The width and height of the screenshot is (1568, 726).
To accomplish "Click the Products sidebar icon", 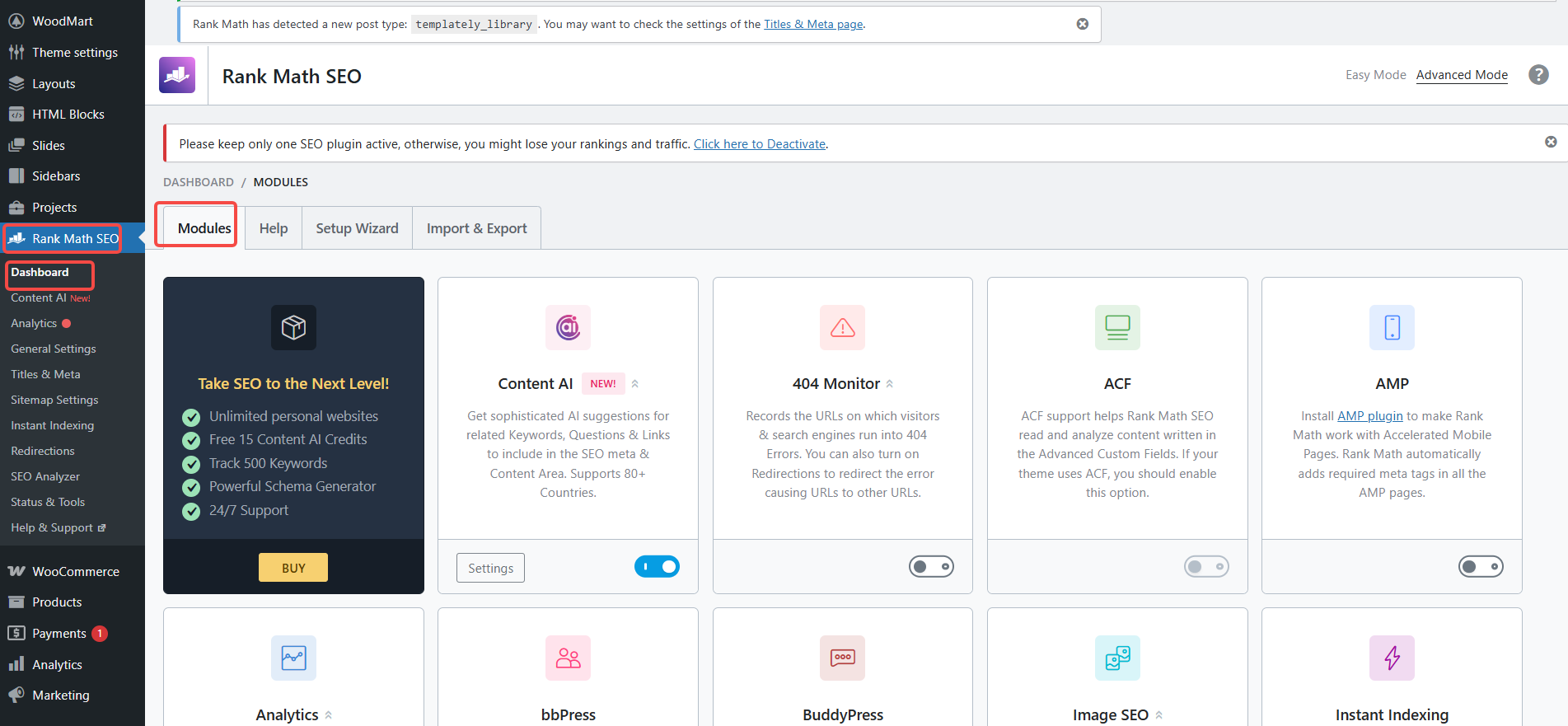I will pyautogui.click(x=16, y=602).
